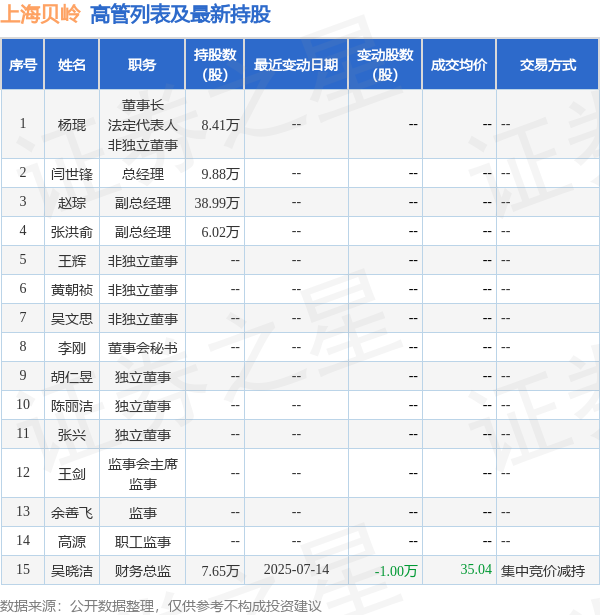Click the name 李刚
This screenshot has height=615, width=600.
(x=72, y=348)
